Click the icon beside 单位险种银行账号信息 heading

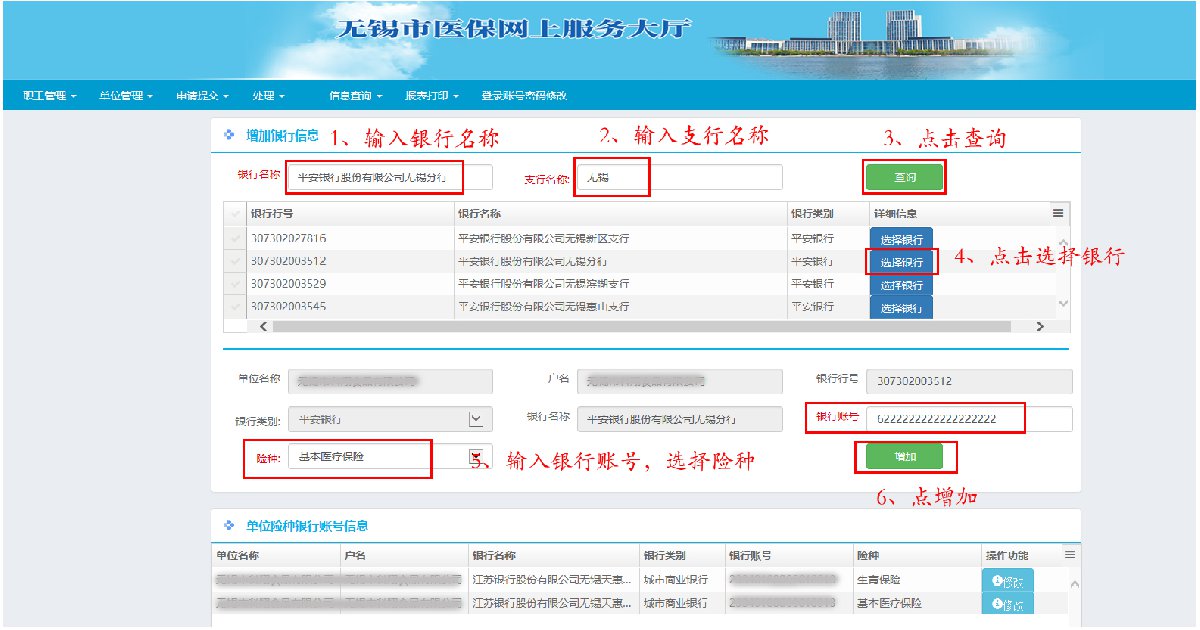pyautogui.click(x=228, y=525)
